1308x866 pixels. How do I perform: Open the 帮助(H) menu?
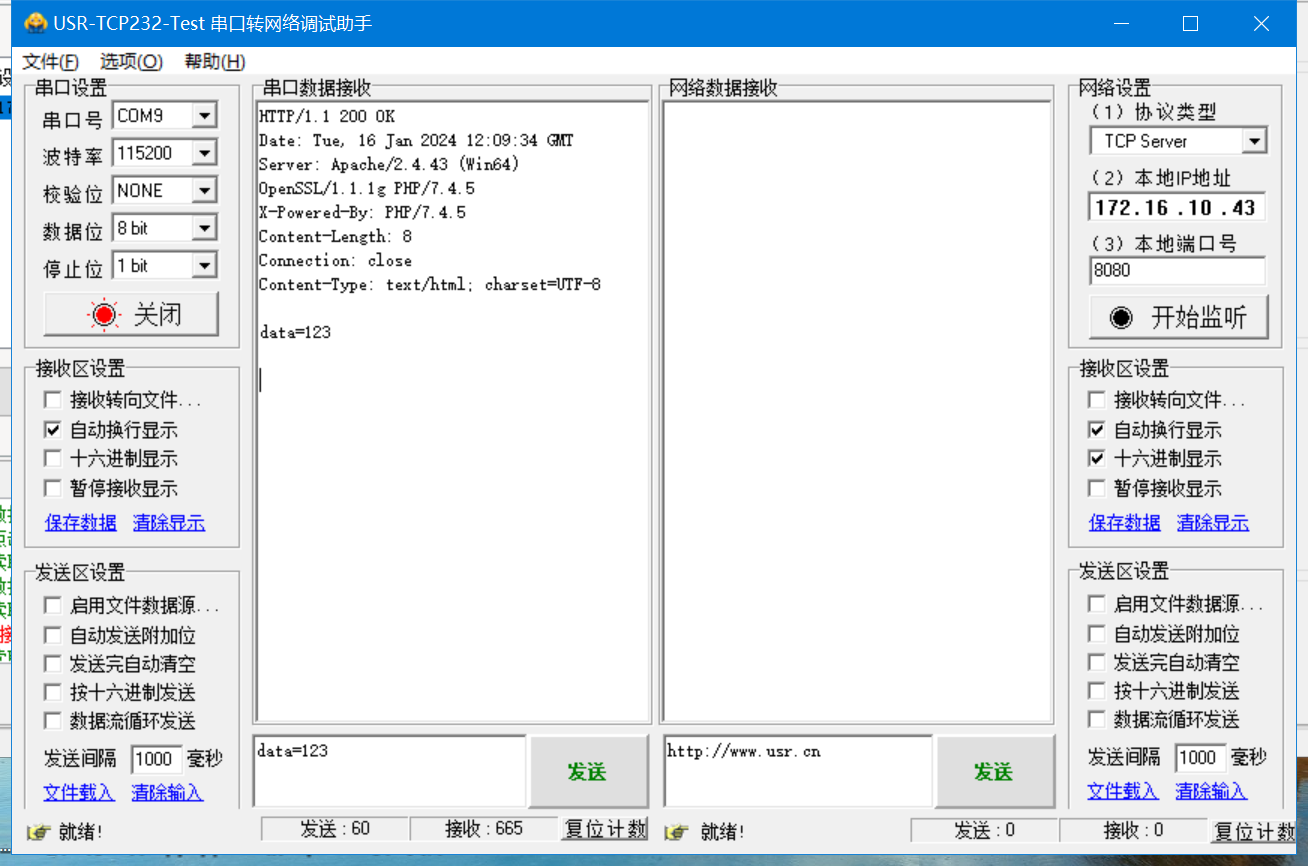(214, 62)
